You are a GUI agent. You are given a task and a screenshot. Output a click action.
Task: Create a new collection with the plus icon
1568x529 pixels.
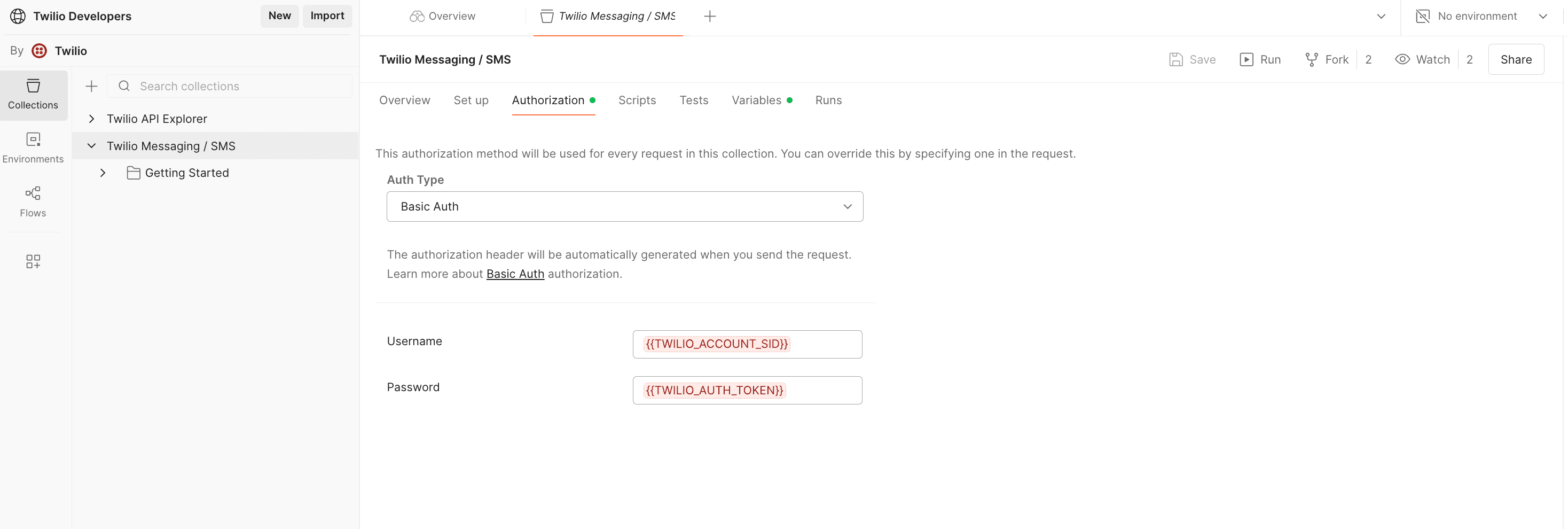[x=91, y=86]
